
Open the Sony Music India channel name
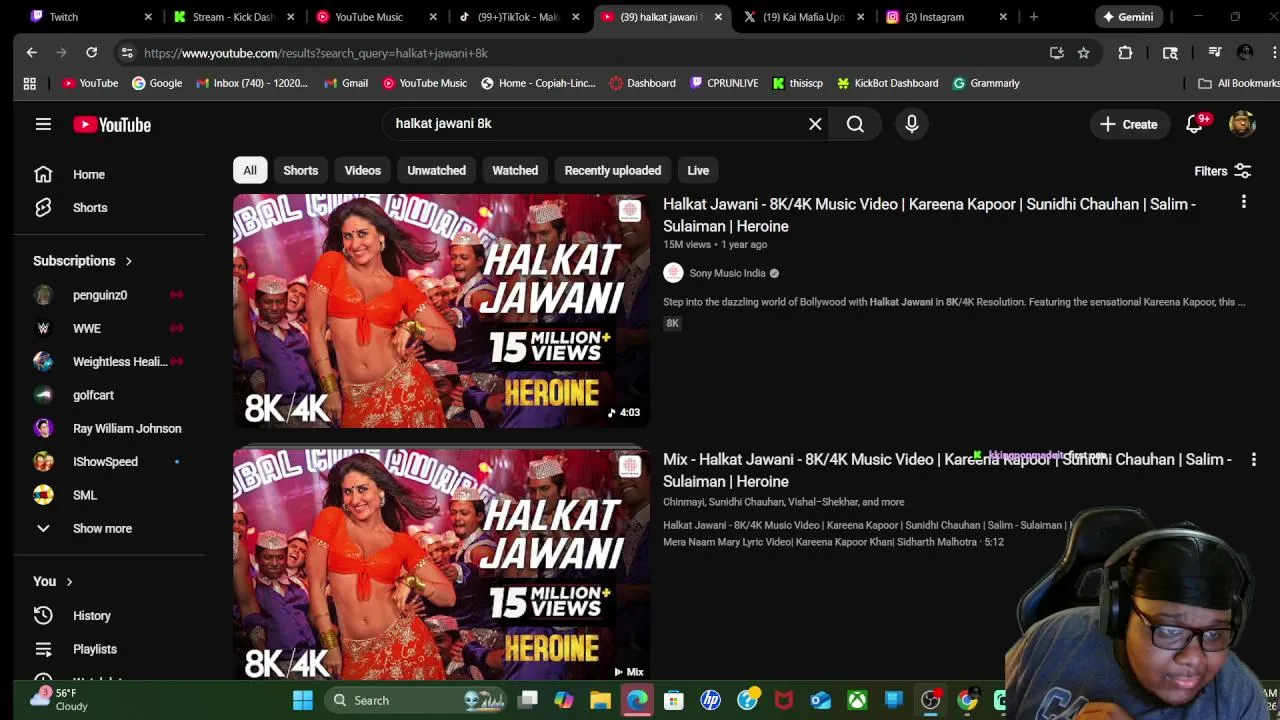(727, 273)
